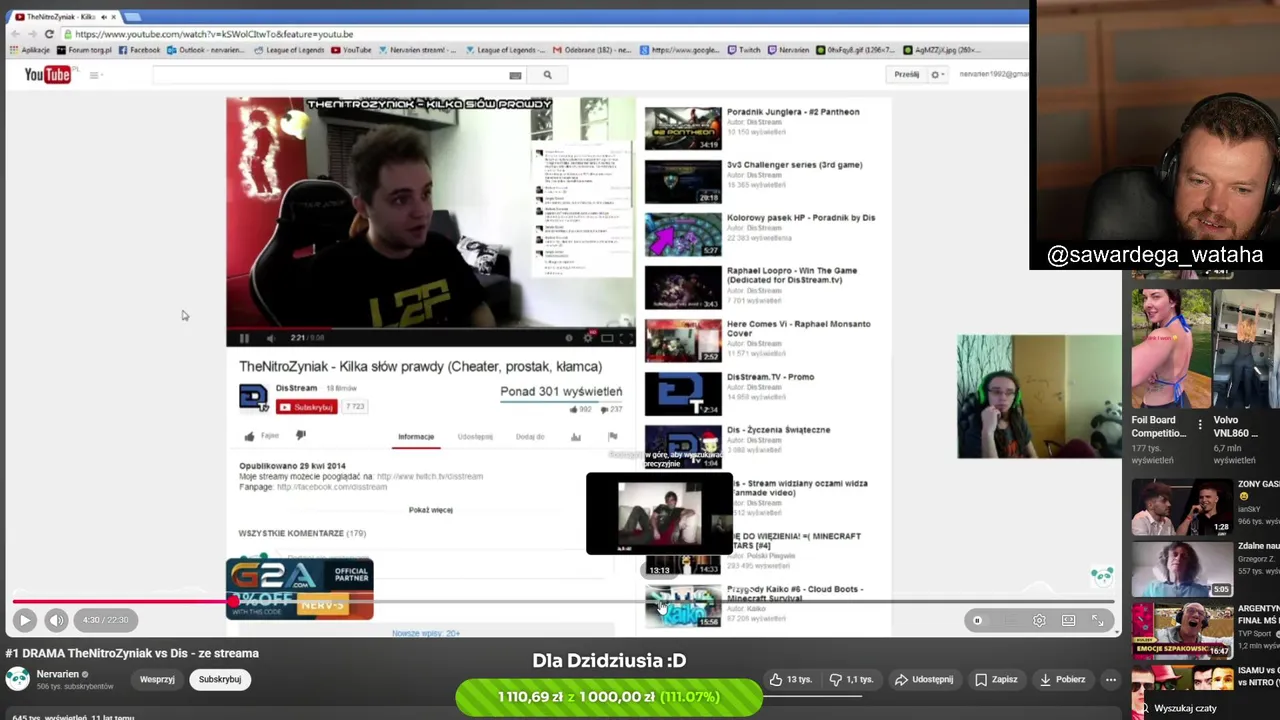Click recorded browser's back arrow
The image size is (1280, 720).
tap(14, 34)
